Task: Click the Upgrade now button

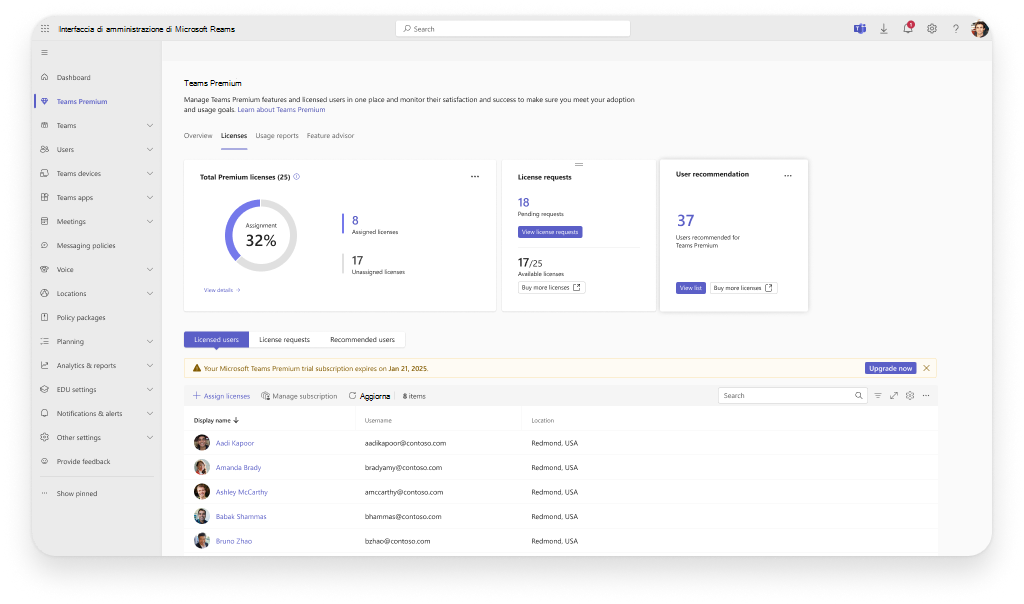Action: coord(890,367)
